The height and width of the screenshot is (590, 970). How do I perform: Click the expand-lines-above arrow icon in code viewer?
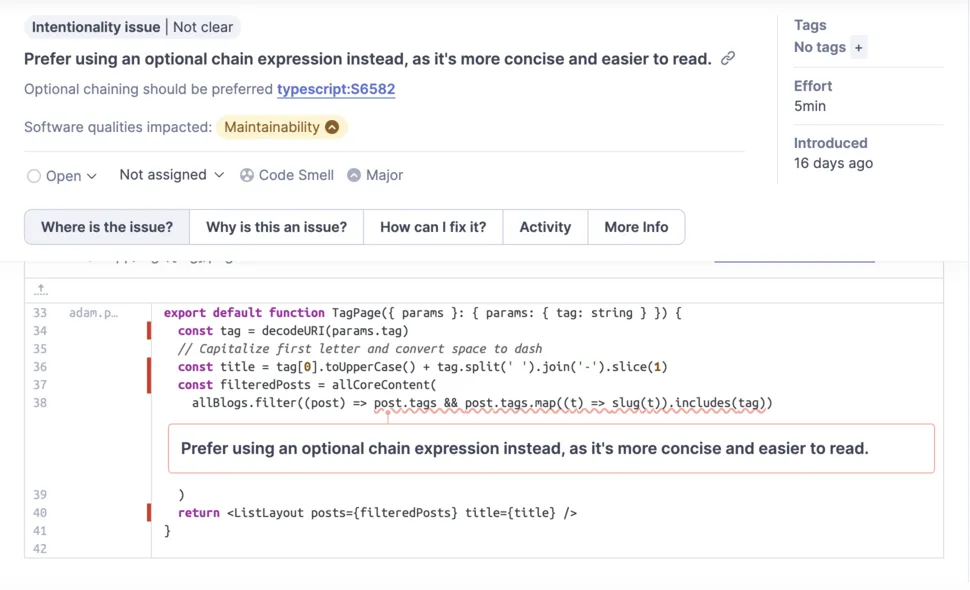coord(41,289)
